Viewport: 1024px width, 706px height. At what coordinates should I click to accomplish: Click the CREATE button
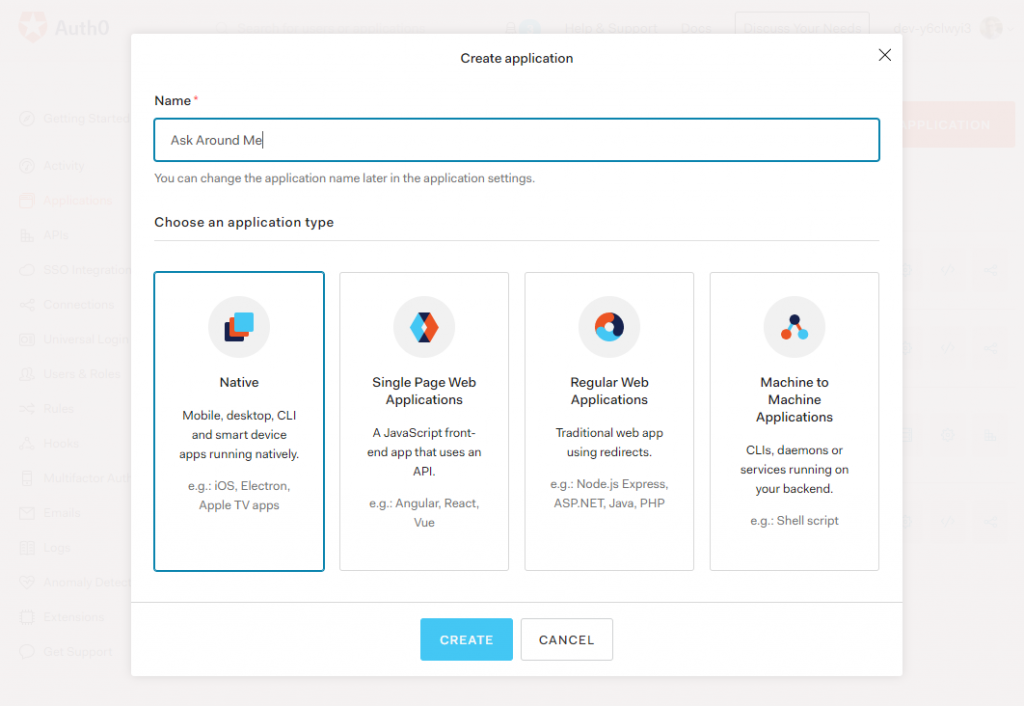[x=466, y=639]
